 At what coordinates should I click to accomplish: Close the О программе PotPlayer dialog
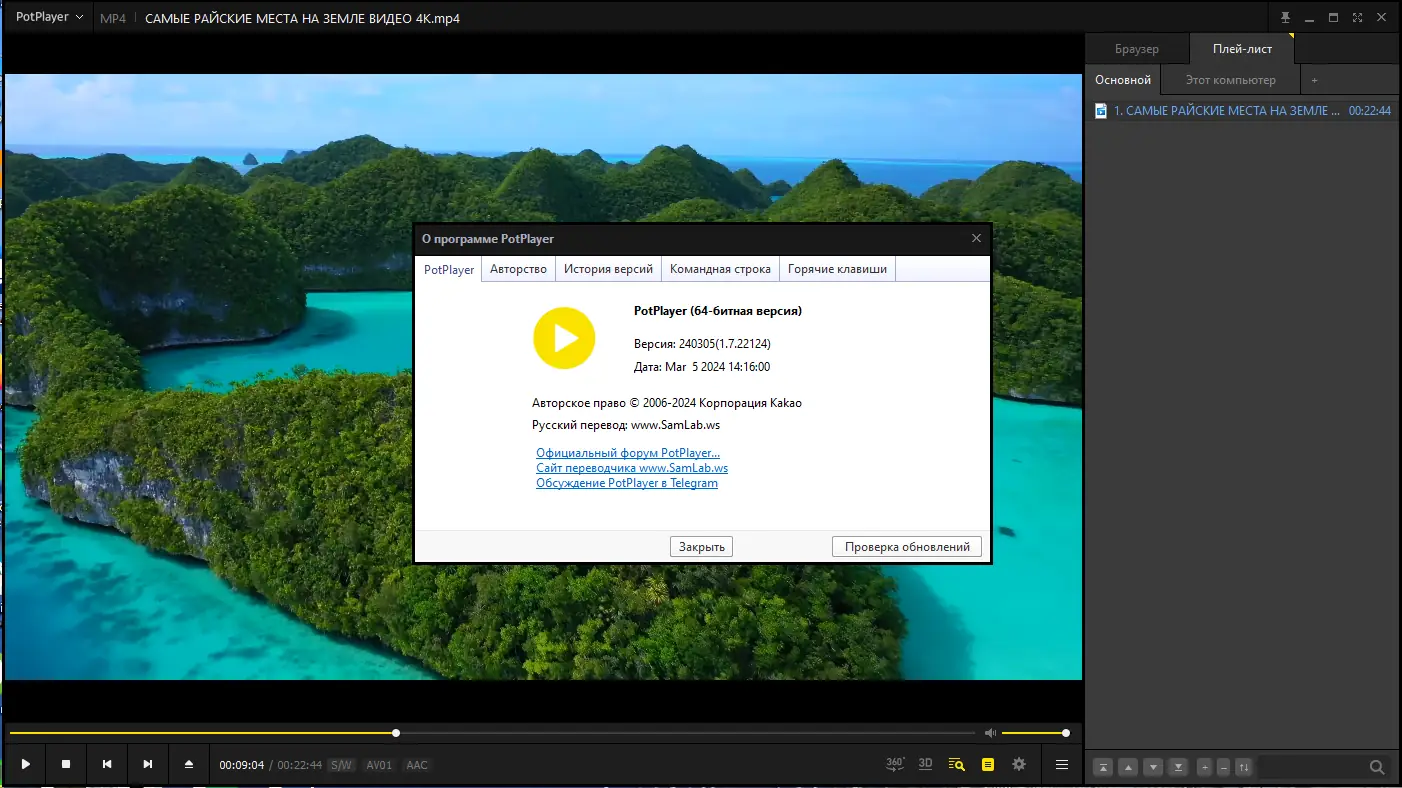[x=976, y=239]
